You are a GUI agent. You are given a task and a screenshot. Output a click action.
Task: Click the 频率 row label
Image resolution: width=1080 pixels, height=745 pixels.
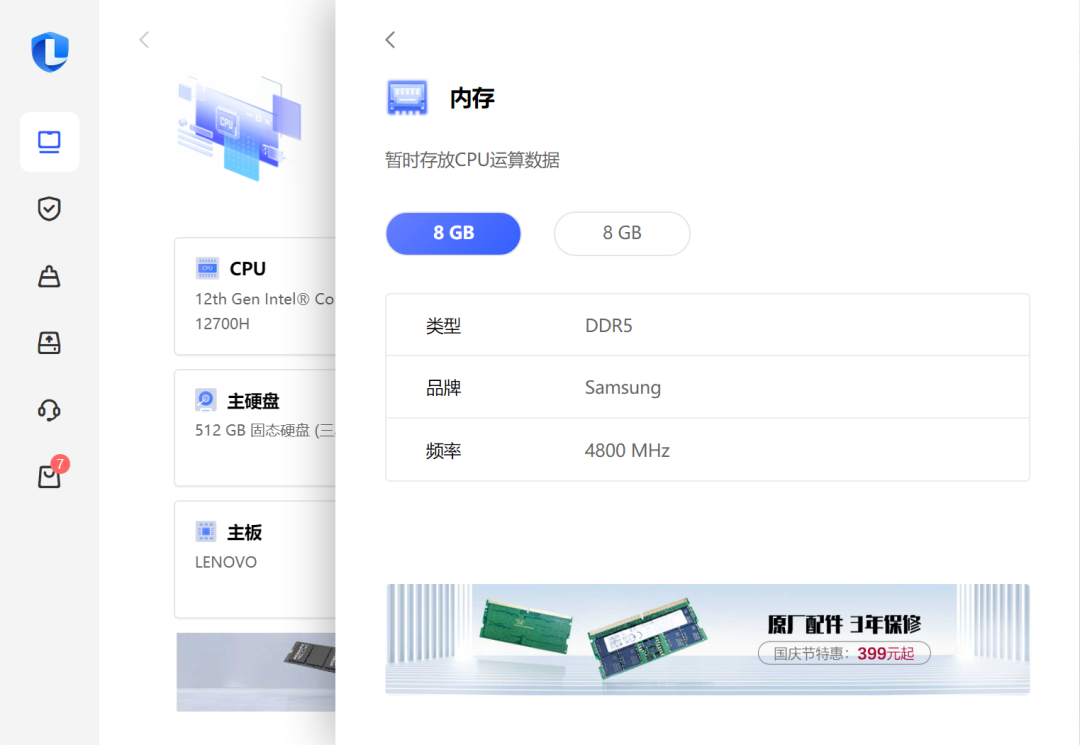pyautogui.click(x=443, y=450)
